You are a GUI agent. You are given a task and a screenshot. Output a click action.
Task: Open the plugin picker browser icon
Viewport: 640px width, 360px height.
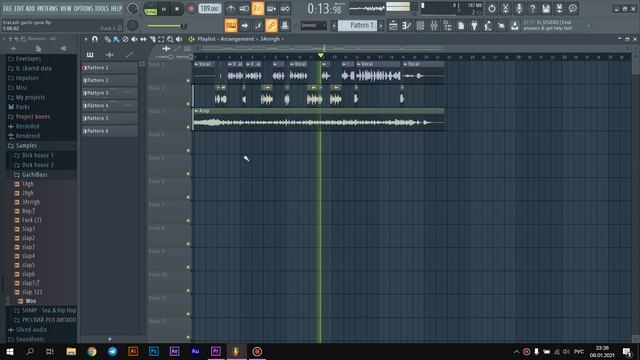[x=447, y=26]
